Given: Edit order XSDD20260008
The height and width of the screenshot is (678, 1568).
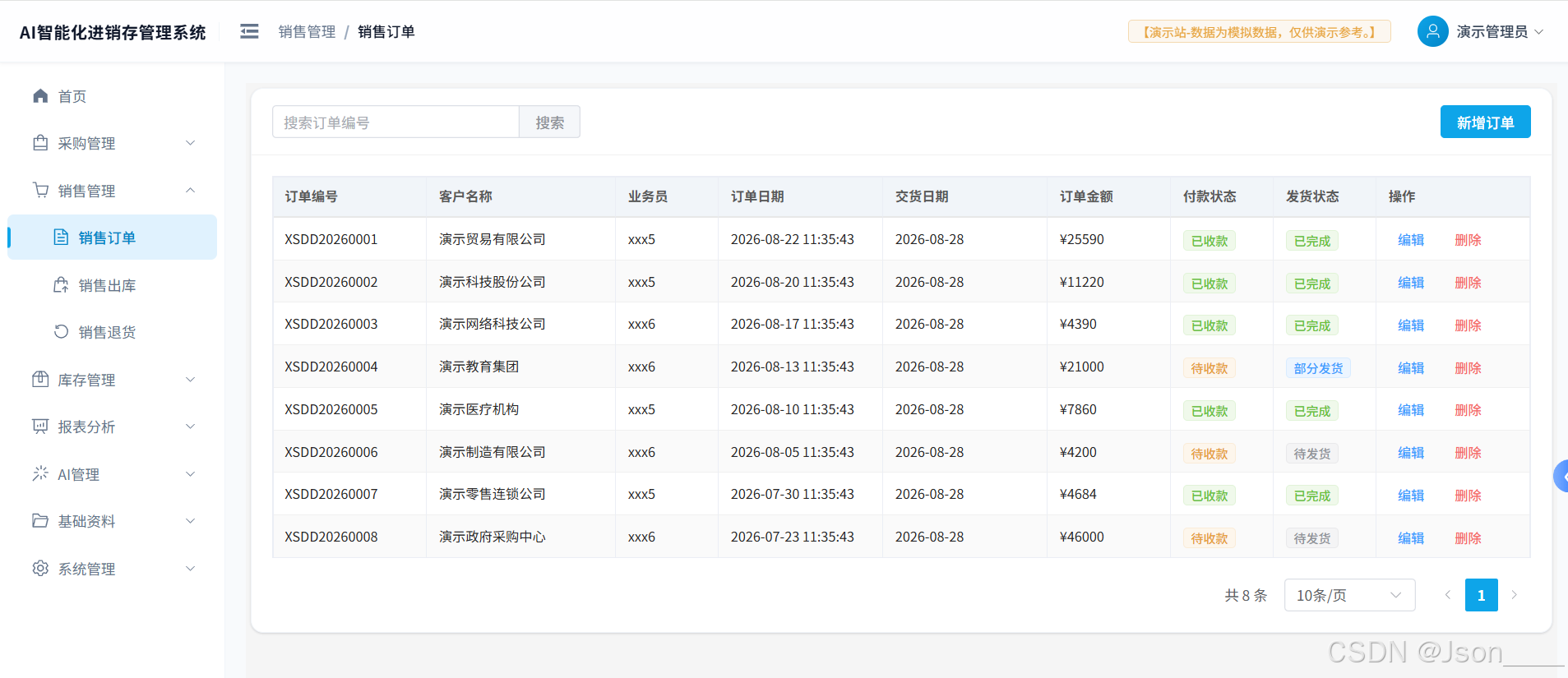Looking at the screenshot, I should click(1411, 538).
